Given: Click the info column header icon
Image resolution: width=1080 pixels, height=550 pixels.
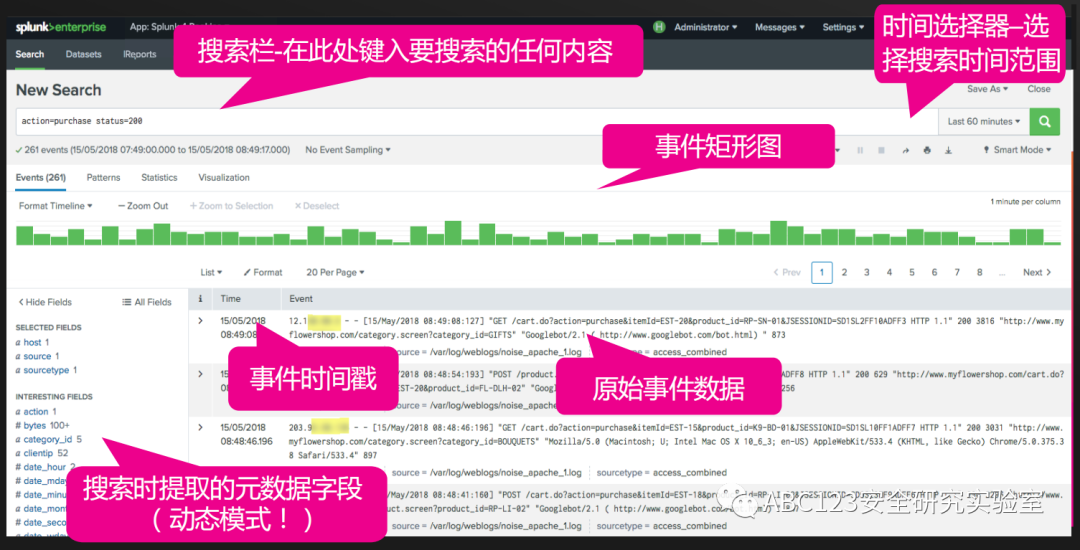Looking at the screenshot, I should pyautogui.click(x=200, y=299).
